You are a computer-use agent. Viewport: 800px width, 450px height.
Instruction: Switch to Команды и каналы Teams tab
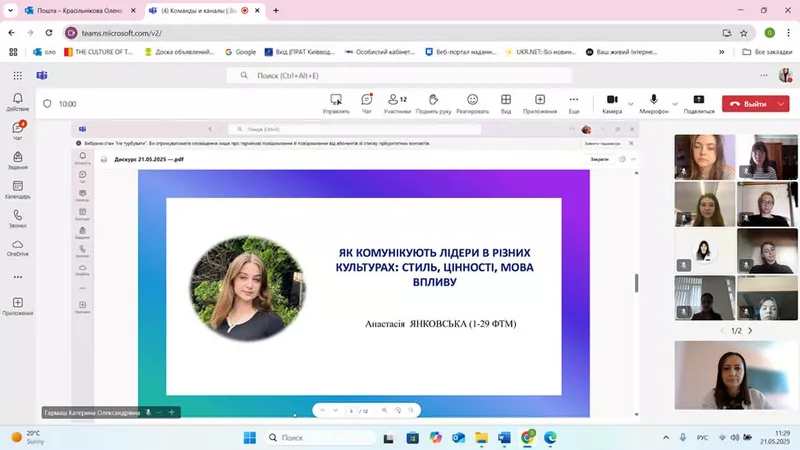pos(204,10)
